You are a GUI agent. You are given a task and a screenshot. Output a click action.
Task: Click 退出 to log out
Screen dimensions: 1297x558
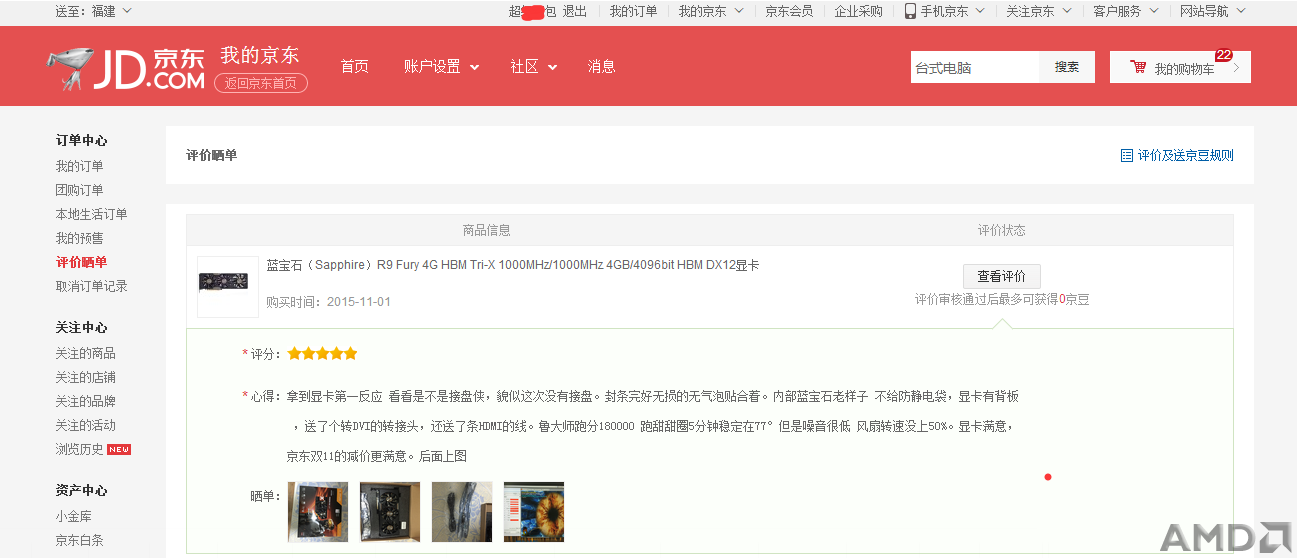pyautogui.click(x=575, y=11)
